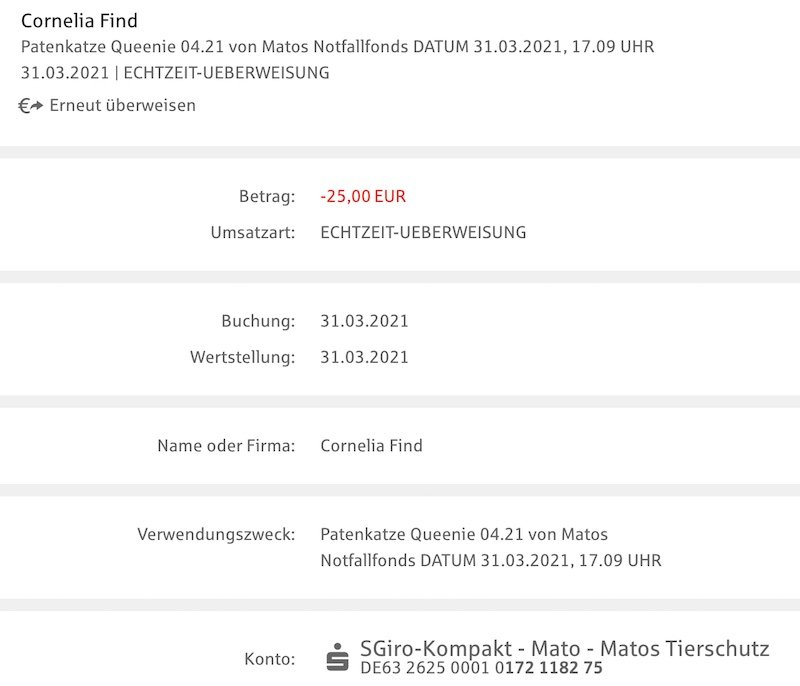The image size is (800, 686).
Task: Click the Betrag label
Action: coord(267,196)
